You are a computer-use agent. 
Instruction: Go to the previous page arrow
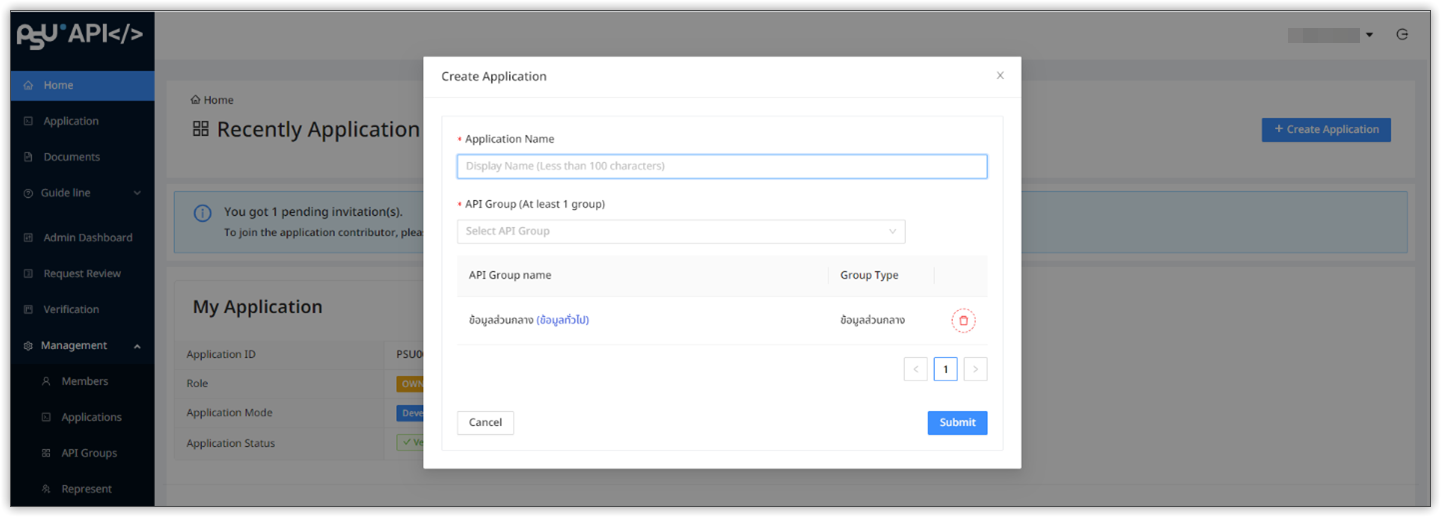tap(915, 369)
